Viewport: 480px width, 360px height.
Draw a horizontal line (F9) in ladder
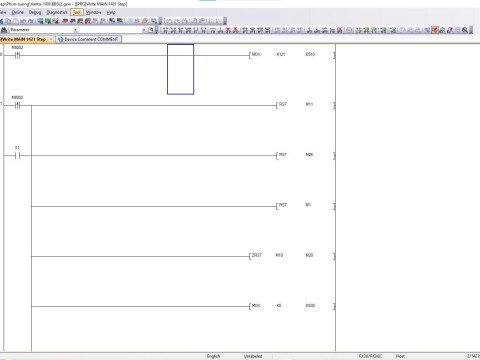[212, 30]
